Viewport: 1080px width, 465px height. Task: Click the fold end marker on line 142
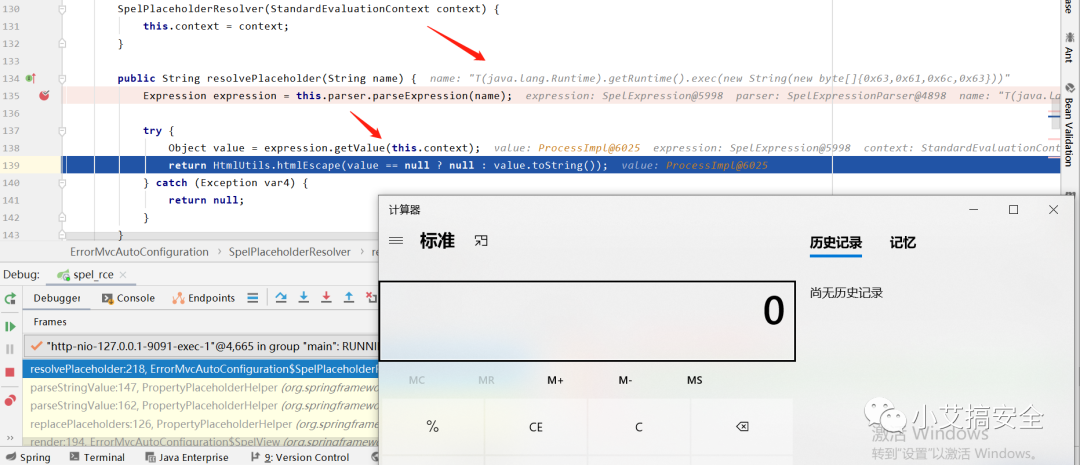point(62,218)
